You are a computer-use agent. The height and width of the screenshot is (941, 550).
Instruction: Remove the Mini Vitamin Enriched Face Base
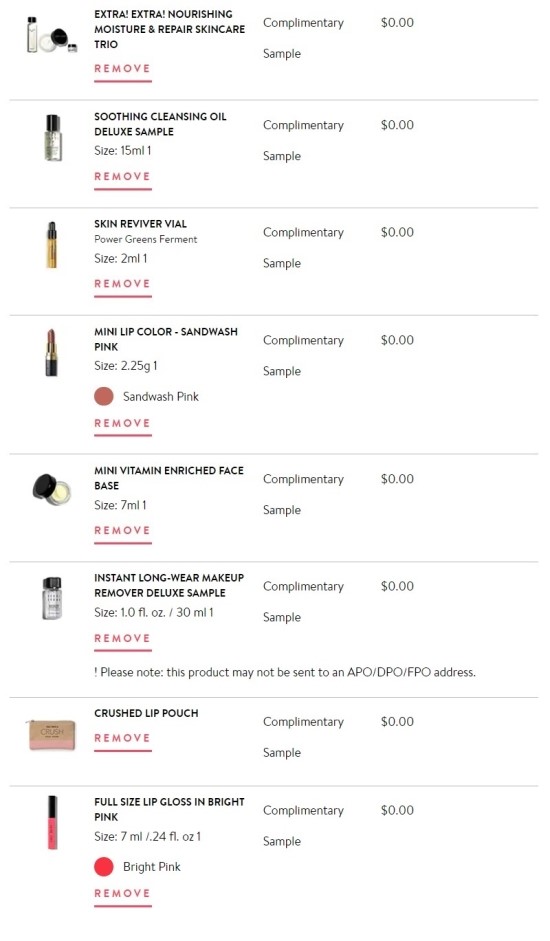pyautogui.click(x=122, y=531)
